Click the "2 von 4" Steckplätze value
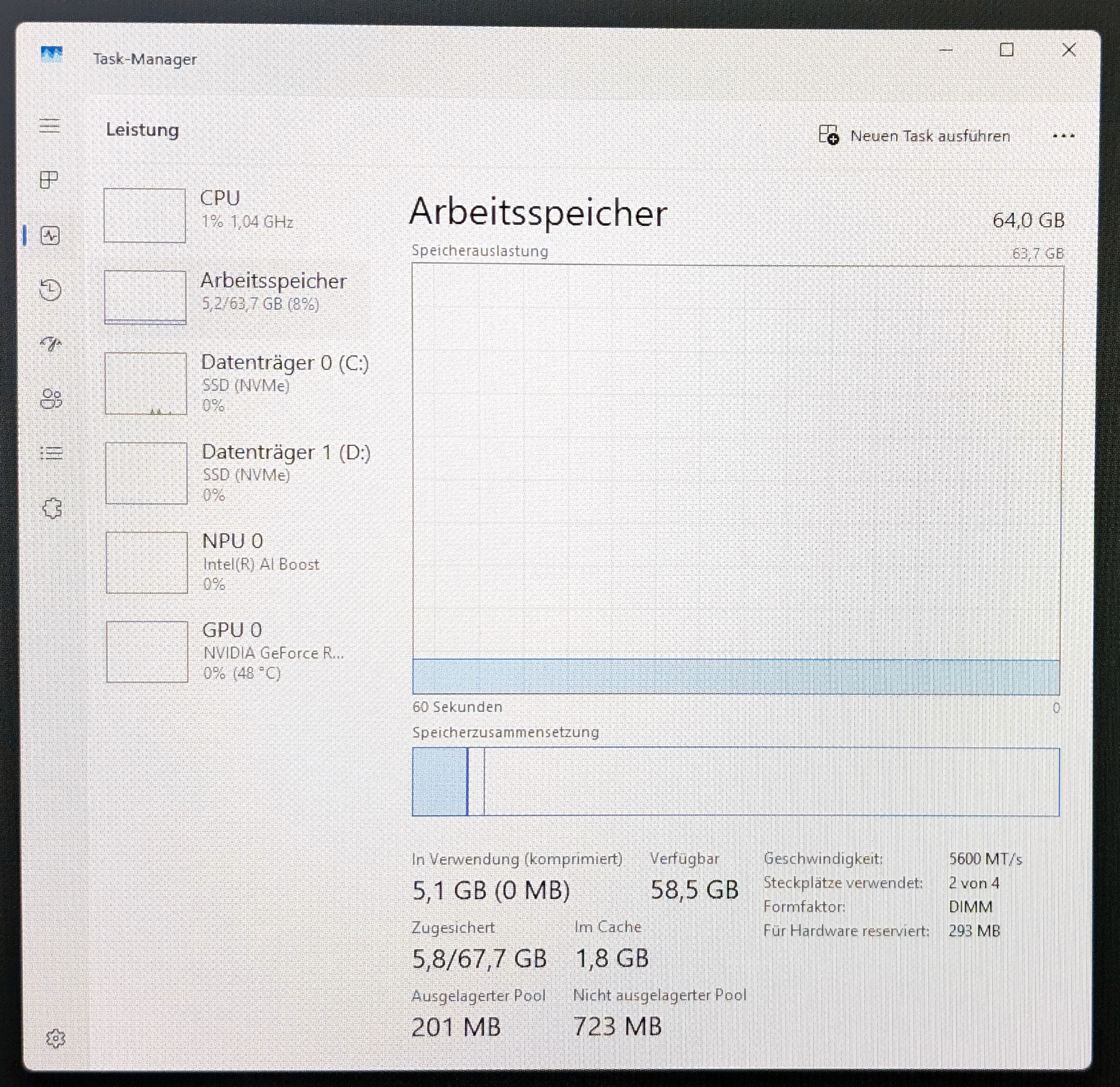The width and height of the screenshot is (1120, 1087). 974,883
